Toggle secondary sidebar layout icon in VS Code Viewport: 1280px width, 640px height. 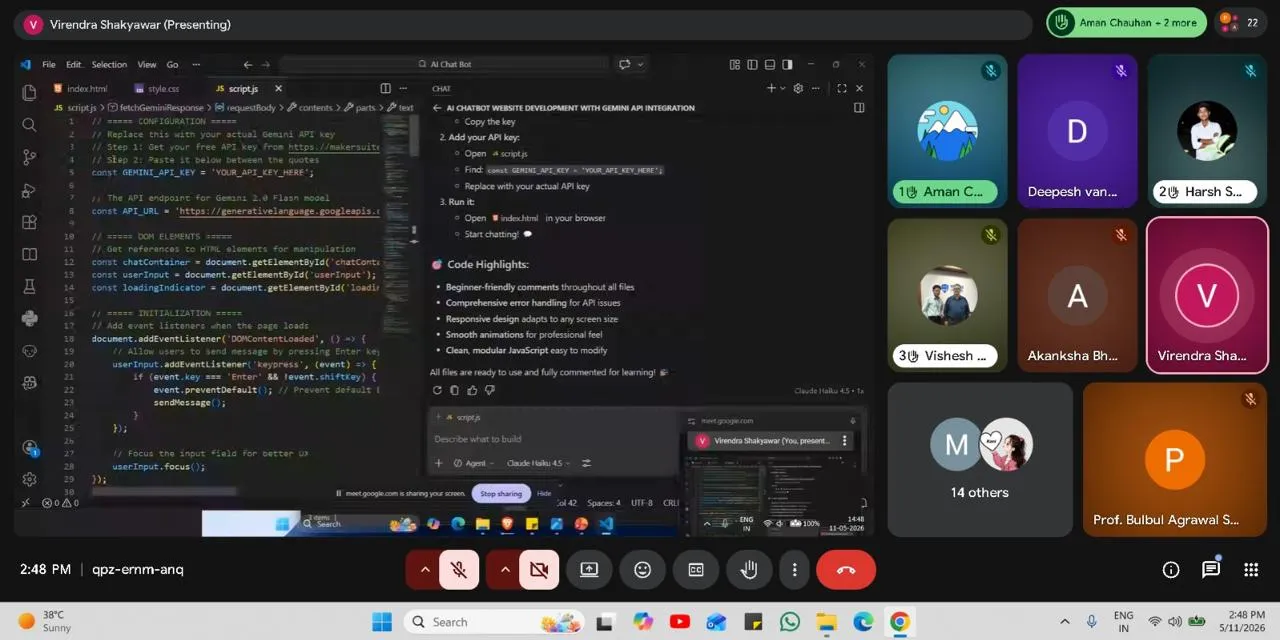click(x=787, y=64)
